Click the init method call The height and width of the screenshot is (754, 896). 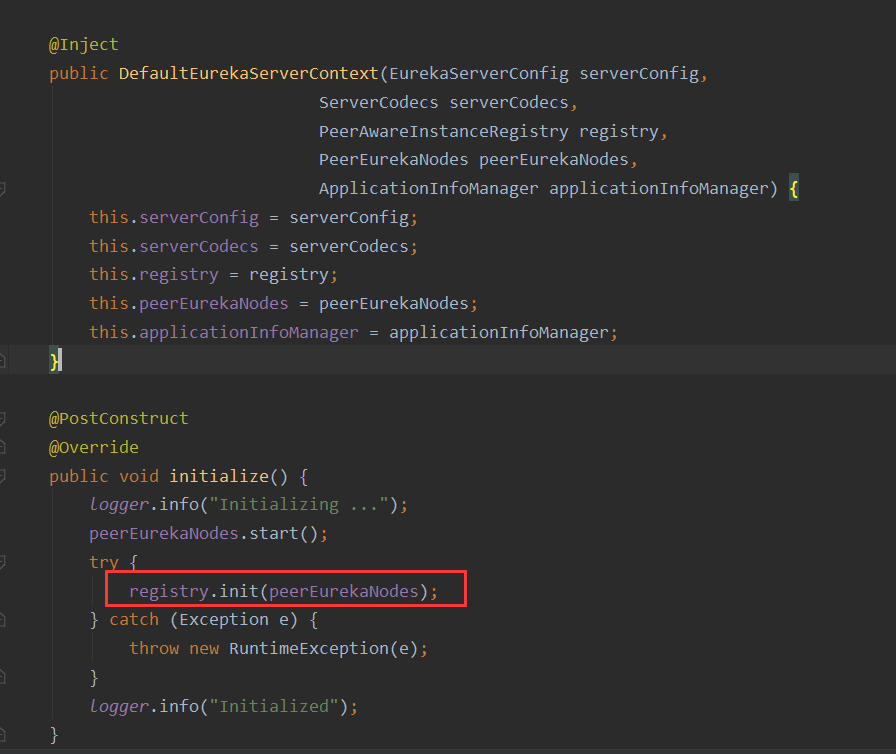pos(239,591)
